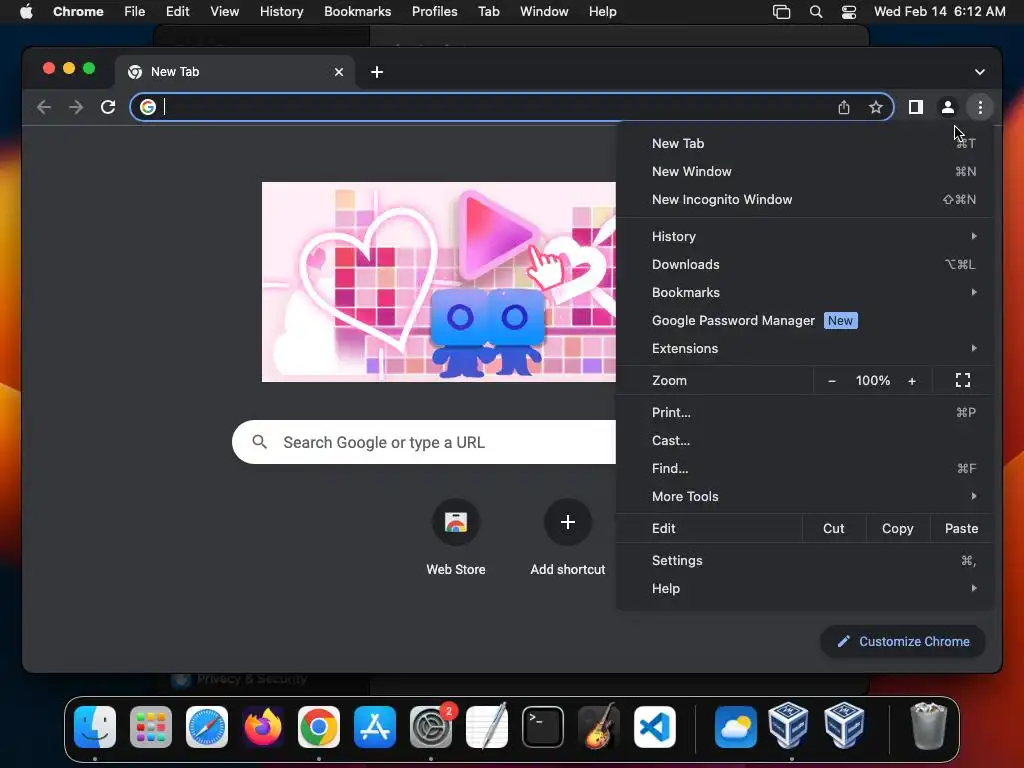
Task: Open TextEdit from the Dock
Action: pyautogui.click(x=487, y=726)
